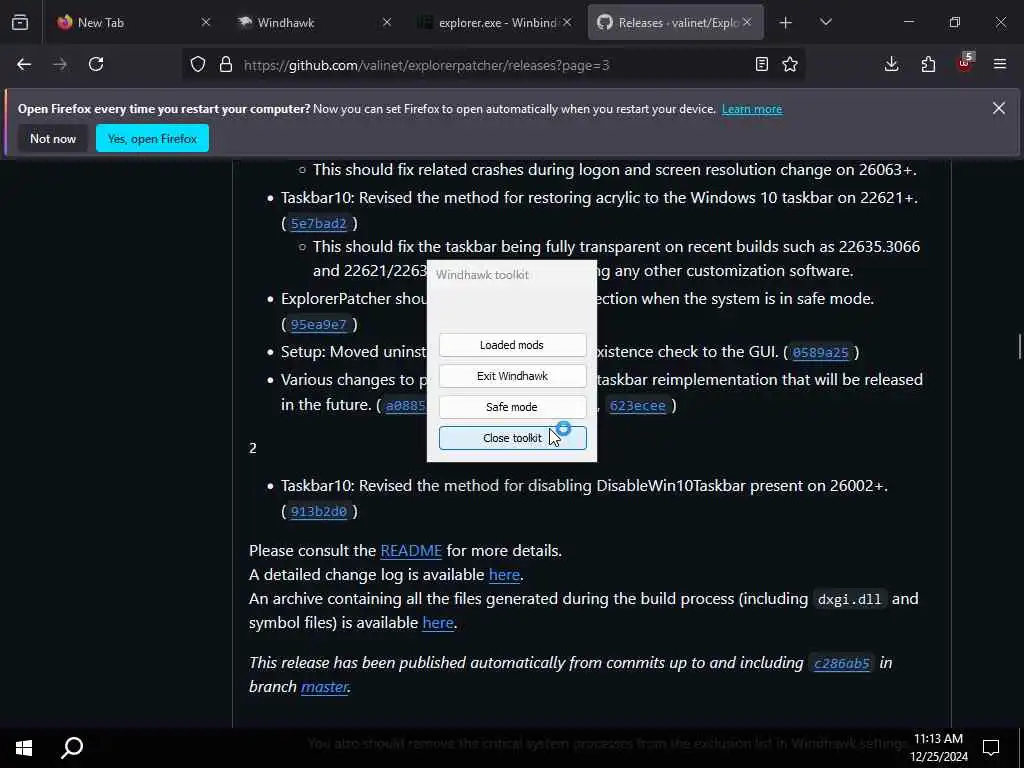Close the explorer.exe Winbindex tab
Image resolution: width=1024 pixels, height=768 pixels.
[567, 22]
